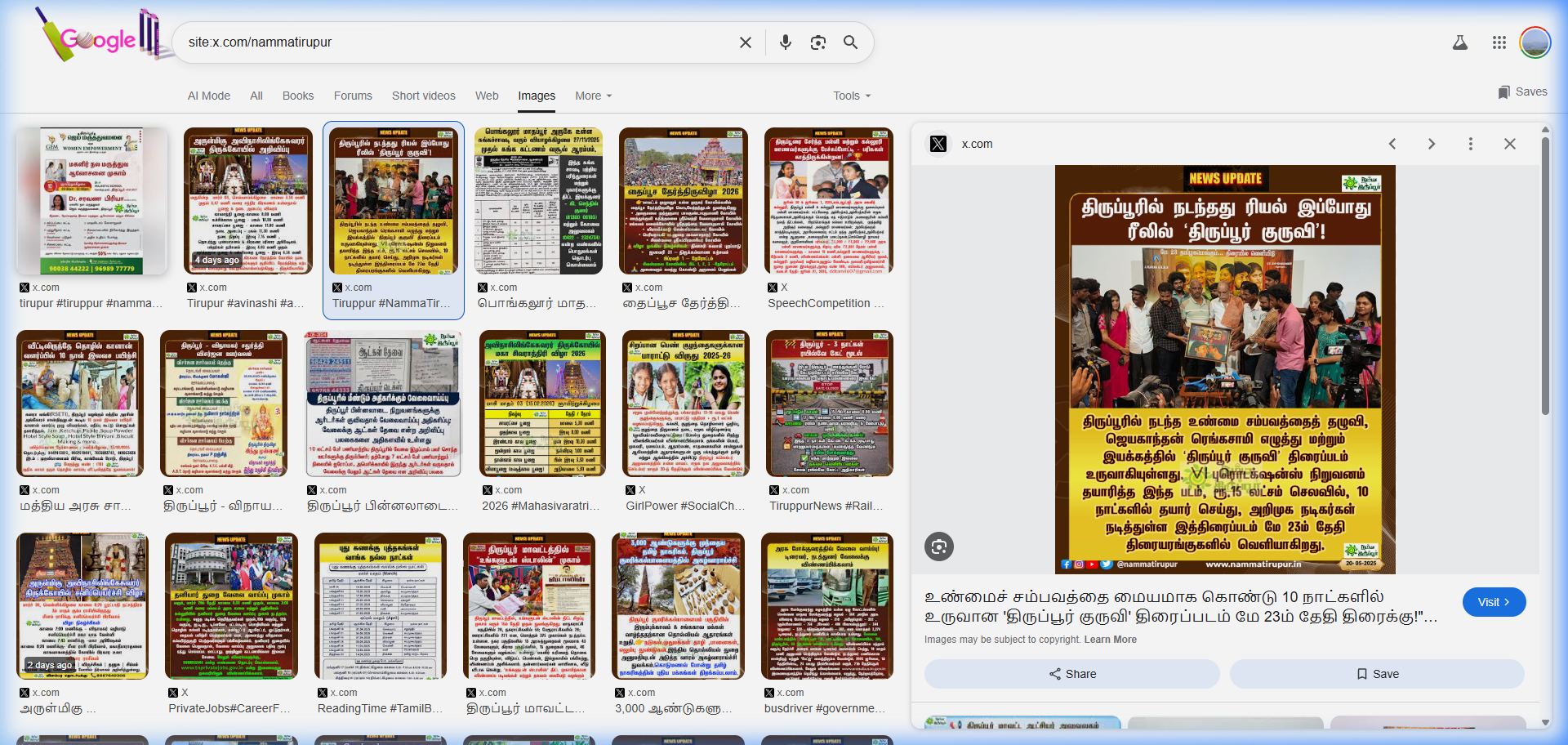The width and height of the screenshot is (1568, 745).
Task: Go to previous image in preview panel
Action: coord(1392,144)
